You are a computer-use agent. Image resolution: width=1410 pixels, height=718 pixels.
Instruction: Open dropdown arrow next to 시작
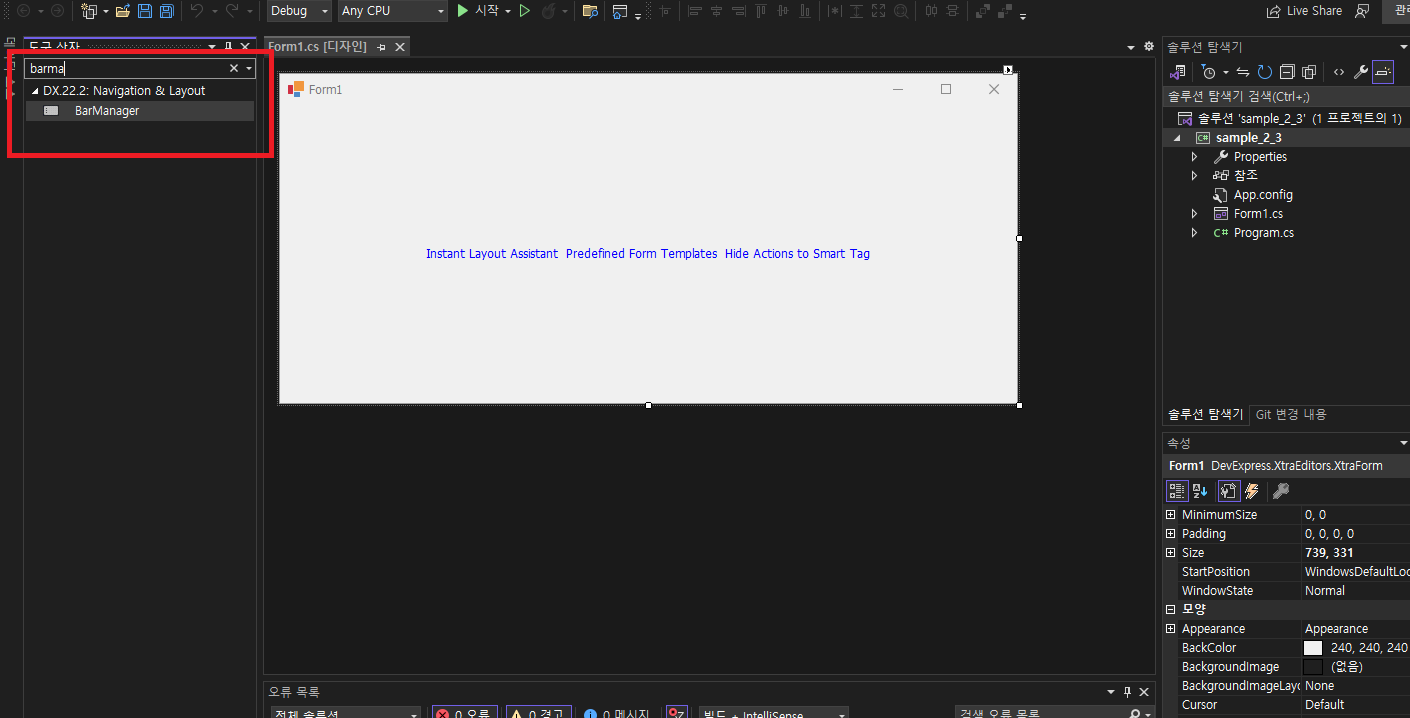[507, 11]
